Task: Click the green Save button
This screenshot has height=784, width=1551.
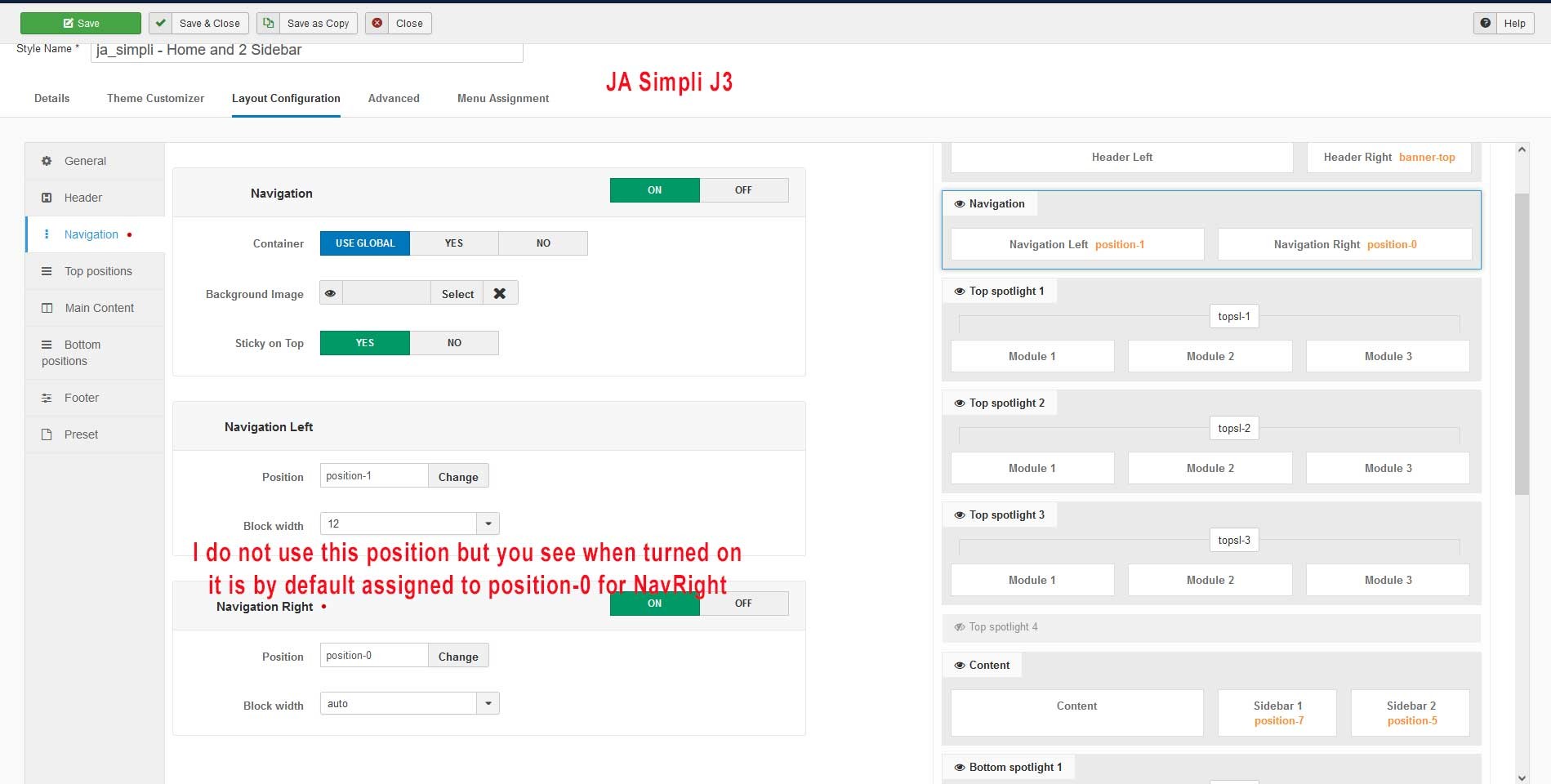Action: [x=81, y=24]
